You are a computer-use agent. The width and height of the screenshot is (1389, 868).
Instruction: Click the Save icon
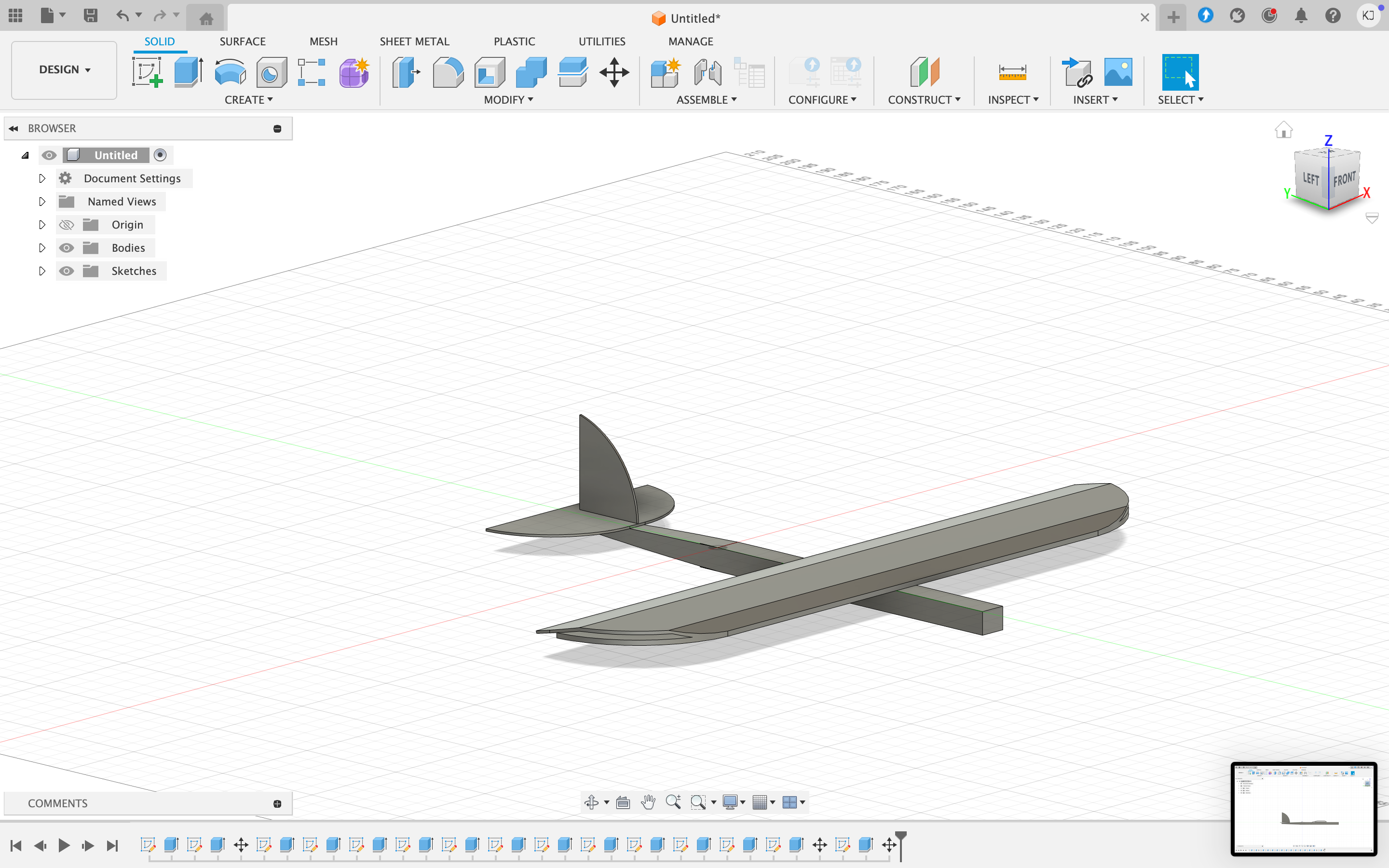point(90,15)
